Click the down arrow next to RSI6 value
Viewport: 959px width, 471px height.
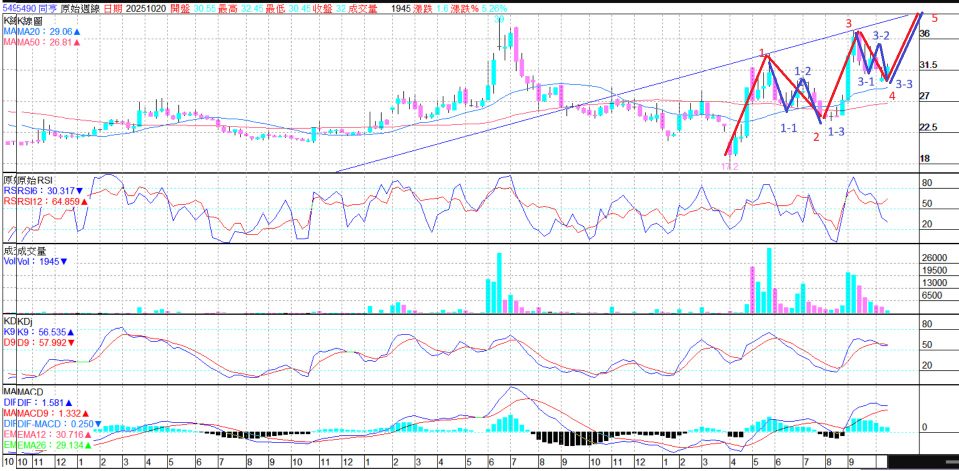79,190
